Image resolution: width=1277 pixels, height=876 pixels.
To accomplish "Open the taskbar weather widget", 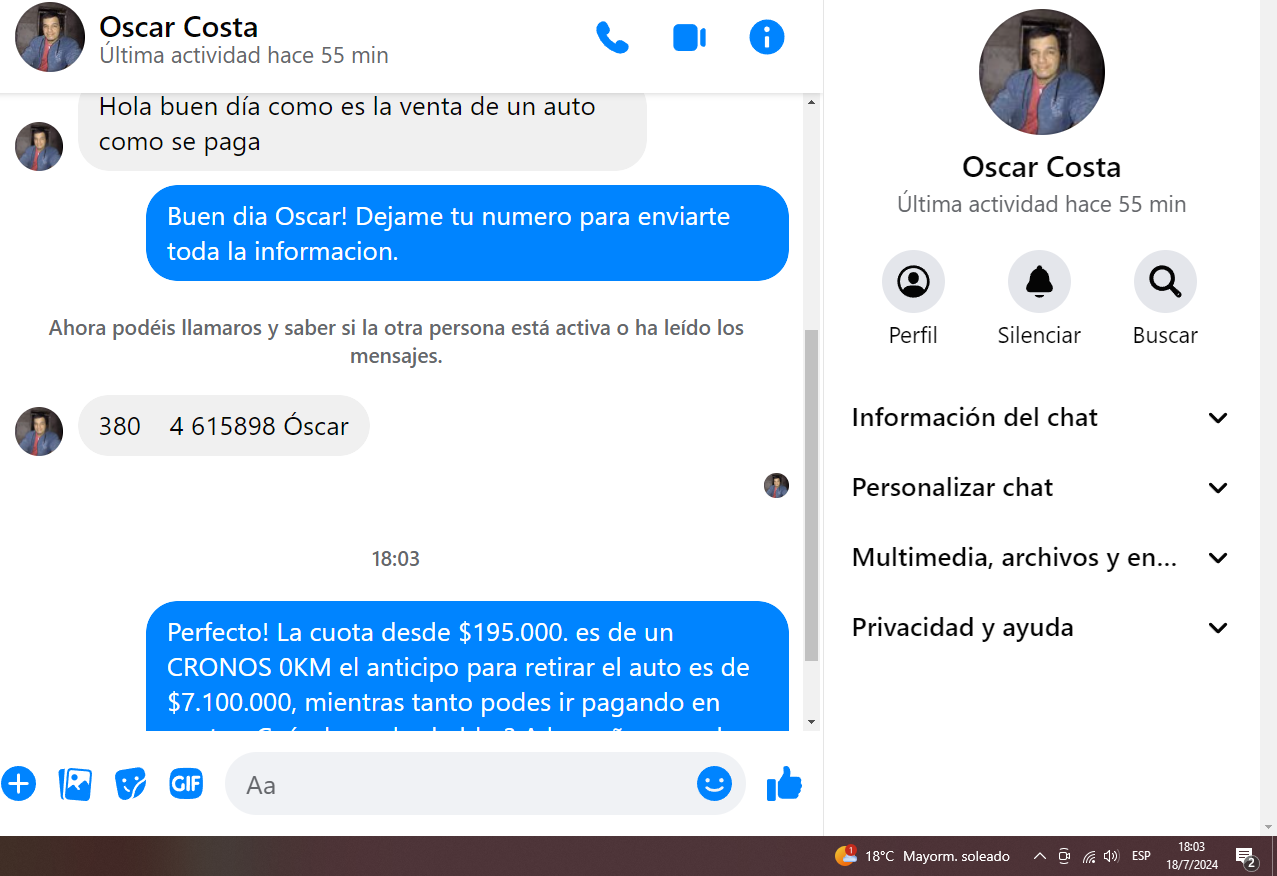I will pyautogui.click(x=922, y=856).
